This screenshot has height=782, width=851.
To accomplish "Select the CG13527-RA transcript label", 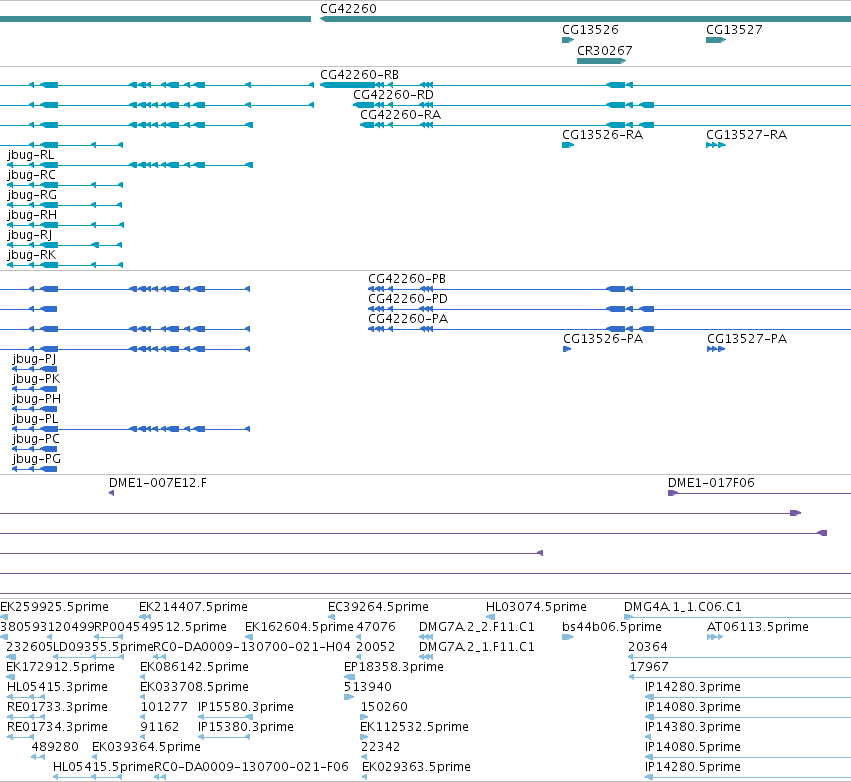I will 746,135.
